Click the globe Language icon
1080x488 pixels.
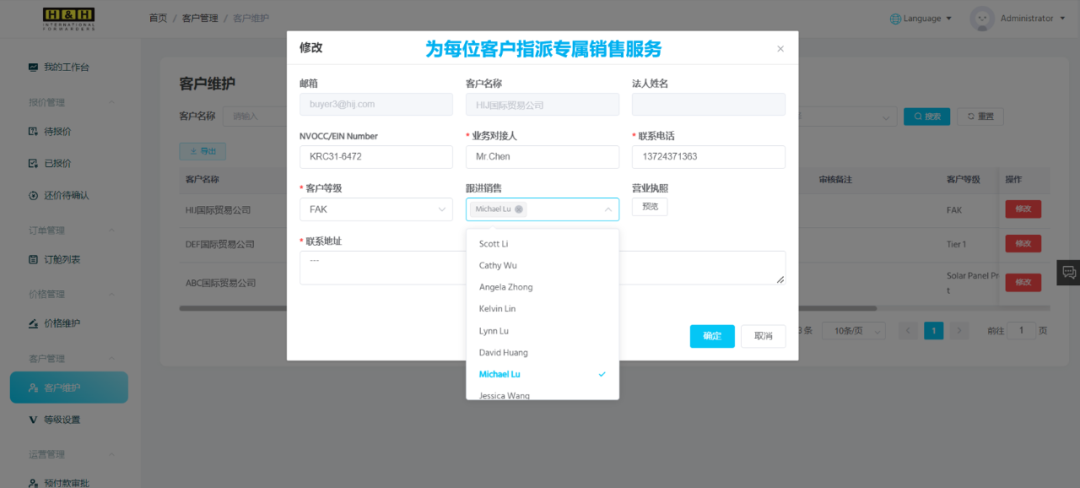coord(895,18)
